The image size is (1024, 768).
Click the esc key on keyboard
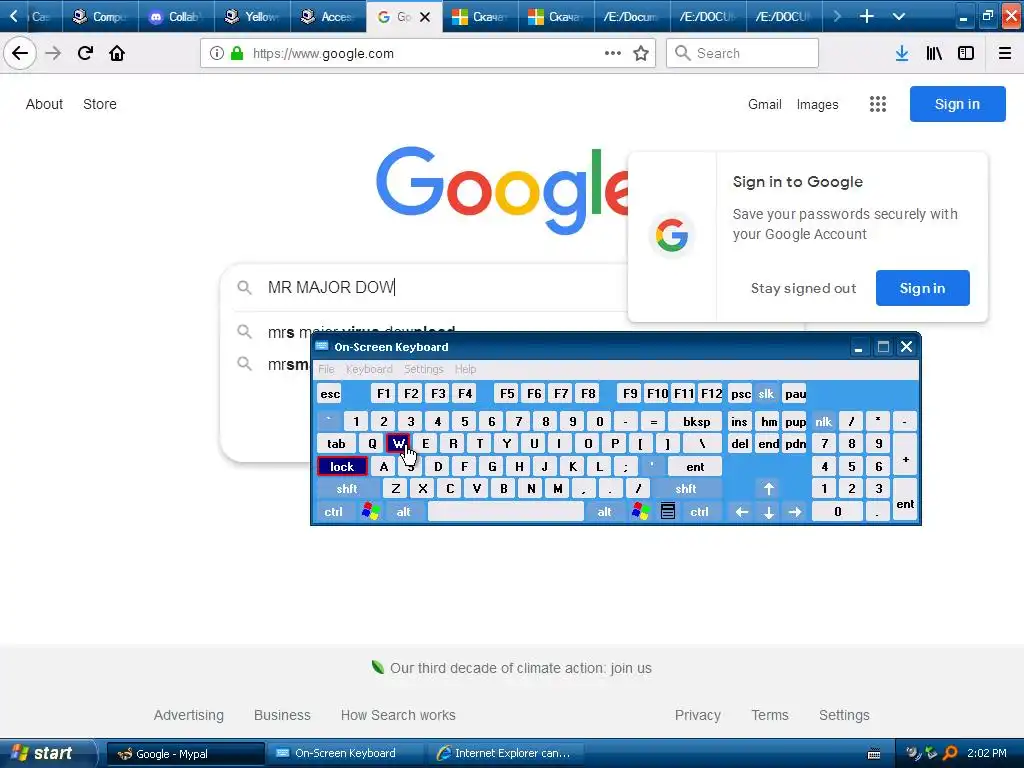(330, 394)
